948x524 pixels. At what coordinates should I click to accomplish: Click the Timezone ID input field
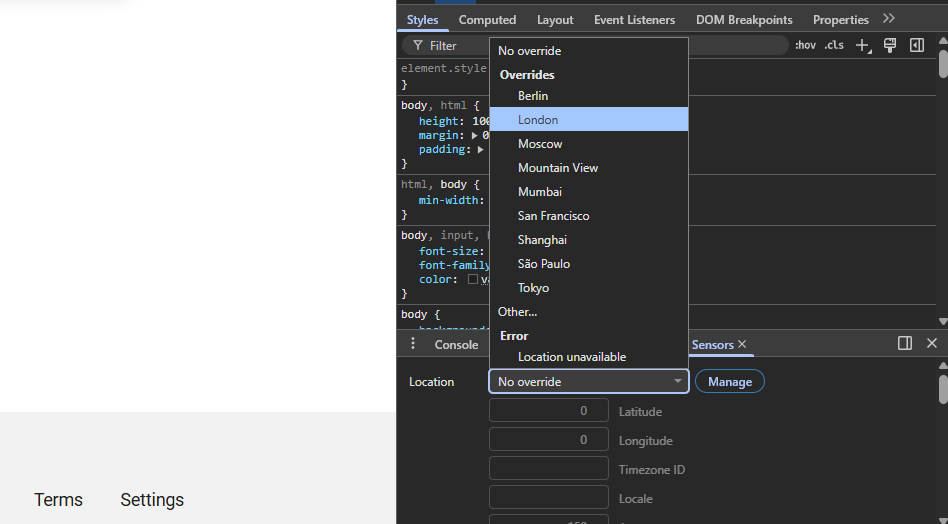coord(549,468)
